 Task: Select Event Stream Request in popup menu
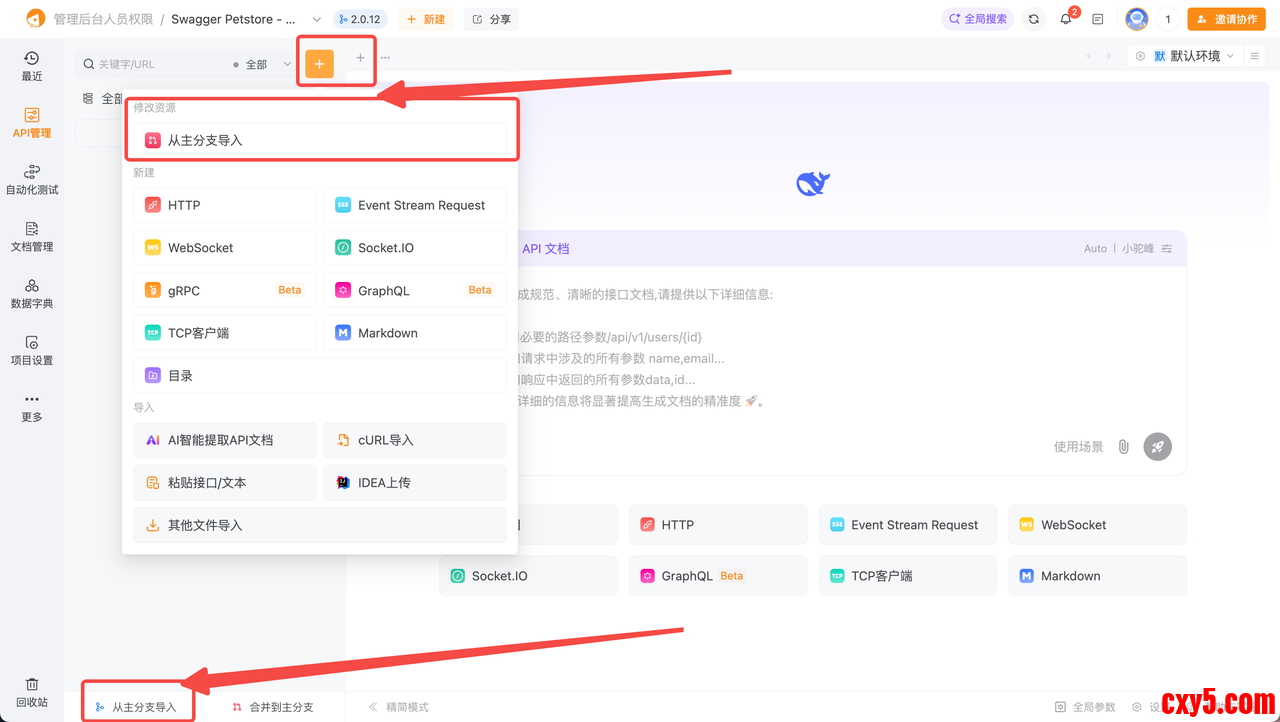415,205
